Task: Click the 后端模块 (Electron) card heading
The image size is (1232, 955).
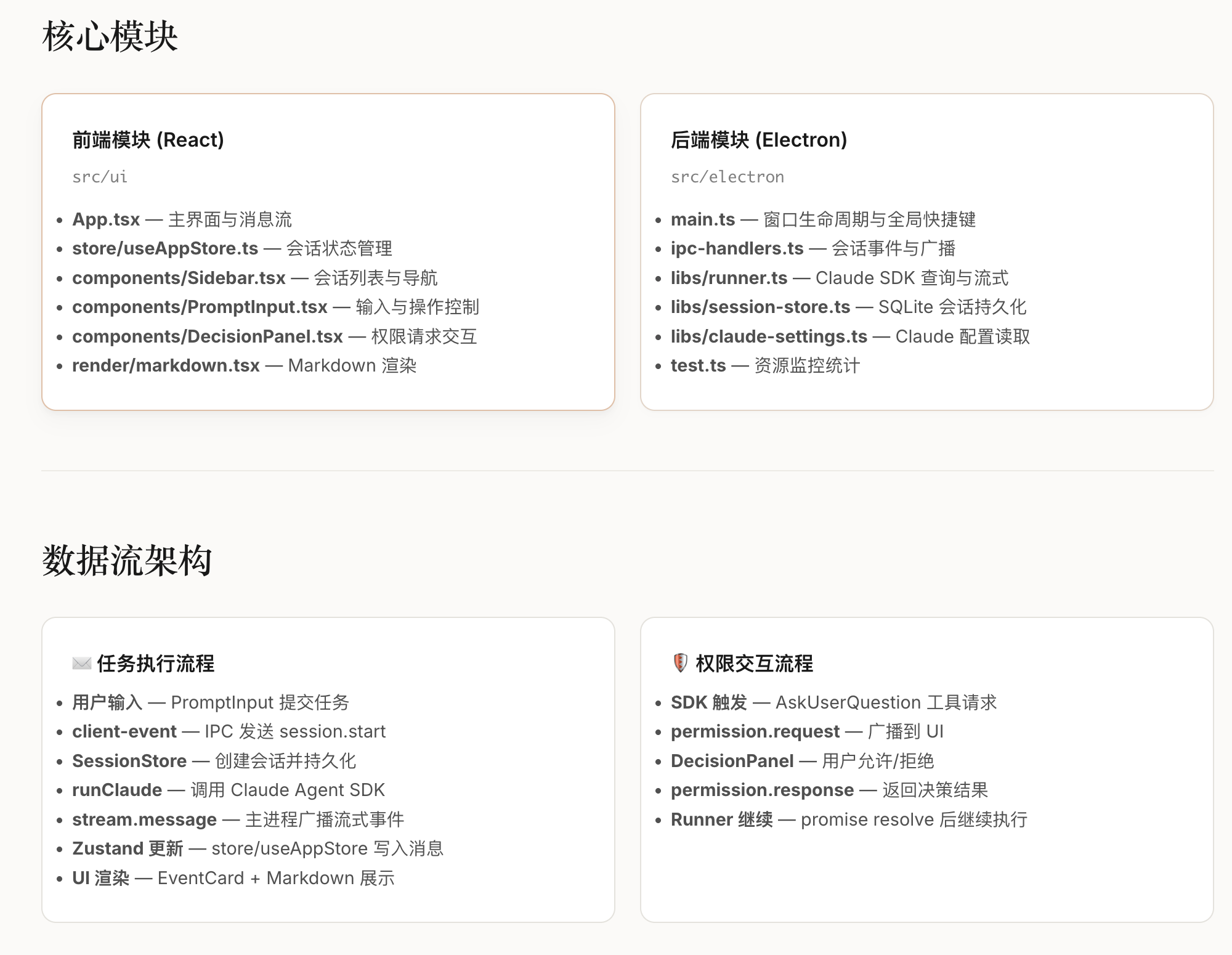Action: (x=758, y=140)
